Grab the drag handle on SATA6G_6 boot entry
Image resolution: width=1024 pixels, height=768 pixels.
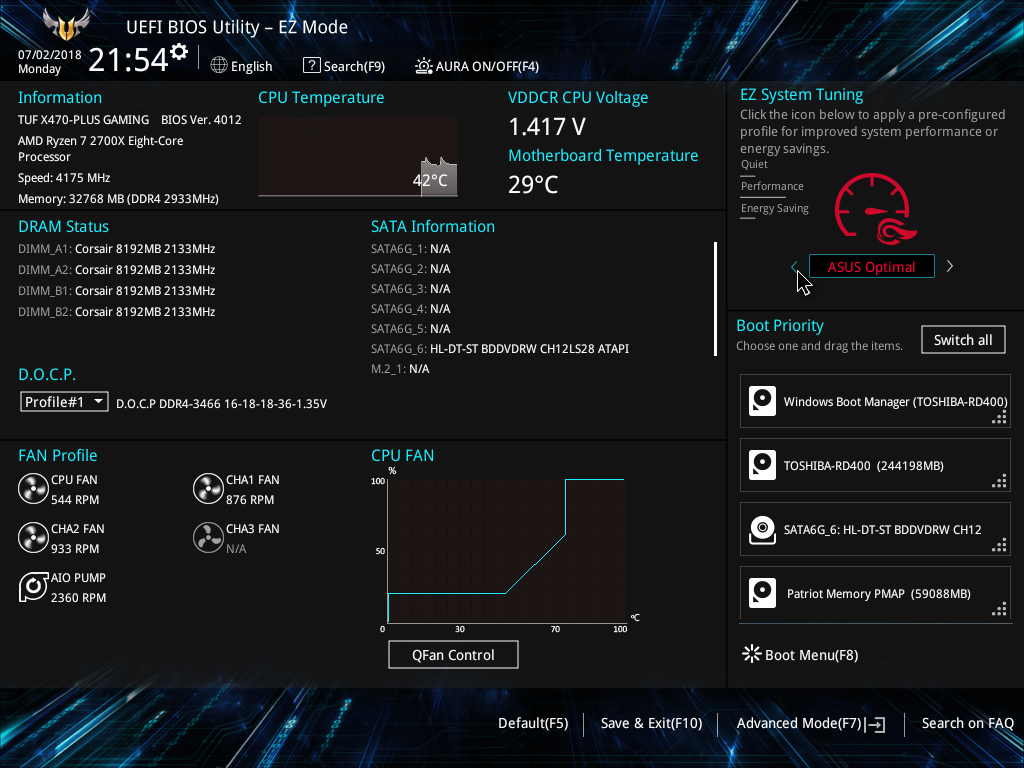[x=999, y=546]
